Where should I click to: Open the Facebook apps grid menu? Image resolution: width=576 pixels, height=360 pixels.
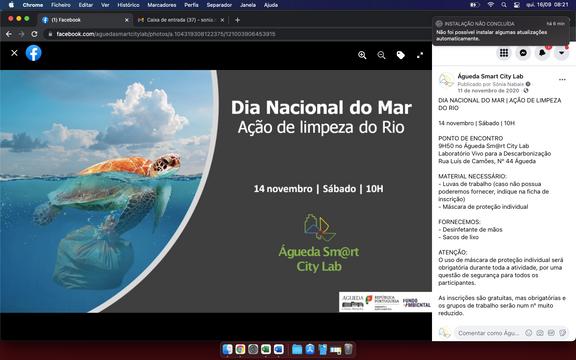504,53
